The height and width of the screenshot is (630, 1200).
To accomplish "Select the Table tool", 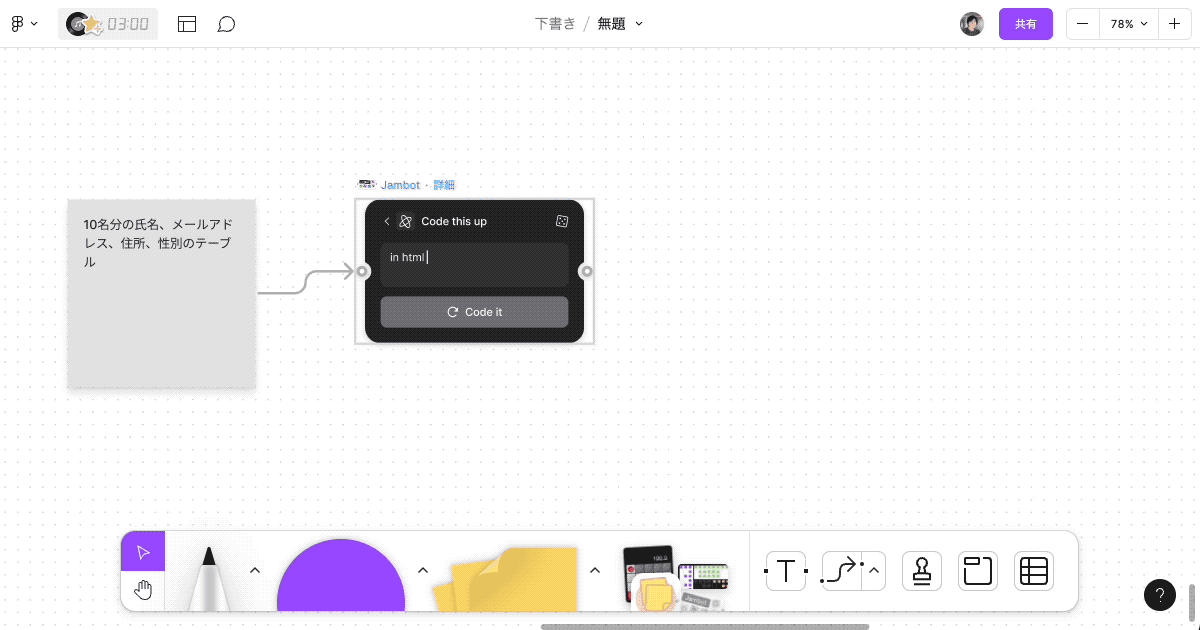I will tap(1033, 571).
